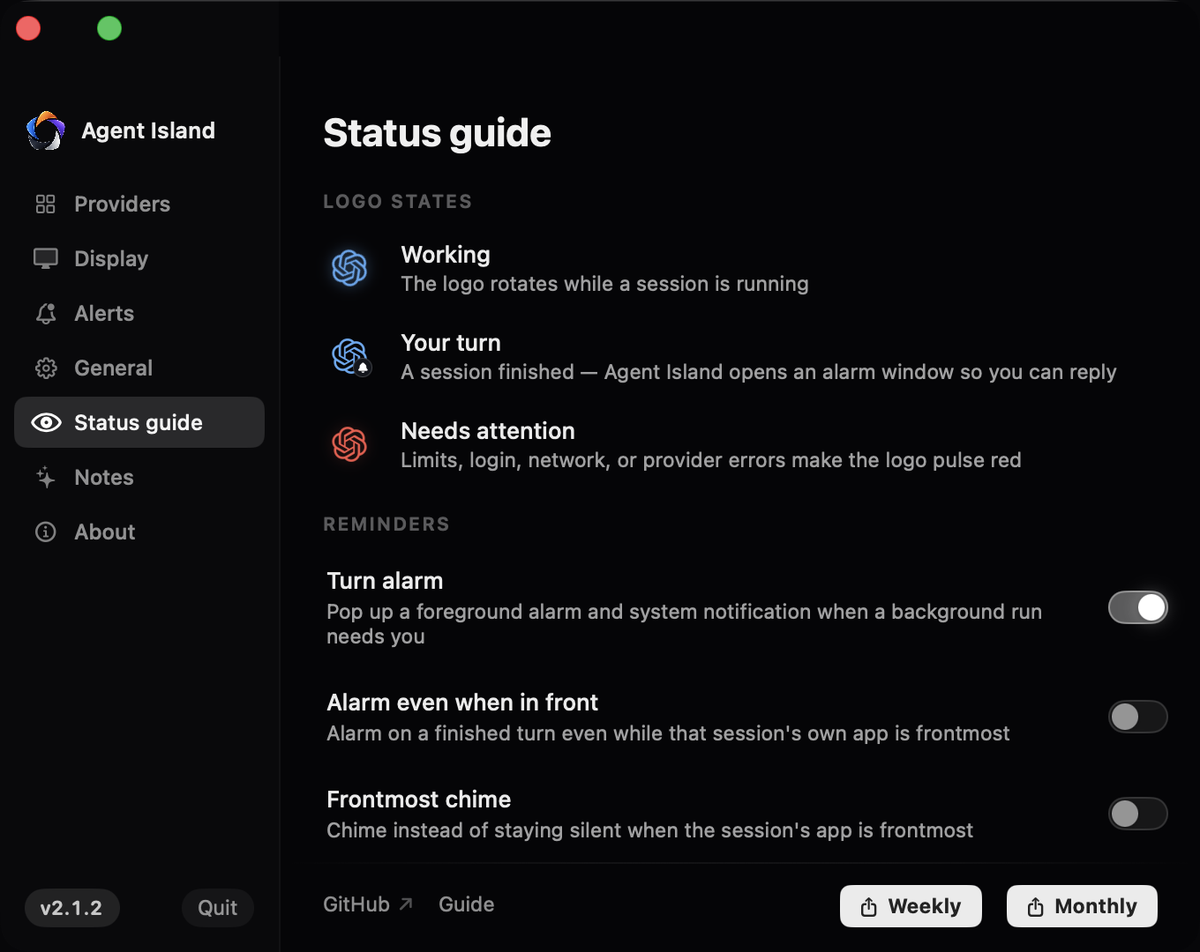Screen dimensions: 1200x952
Task: Click the description starting "A session finished"
Action: (759, 372)
